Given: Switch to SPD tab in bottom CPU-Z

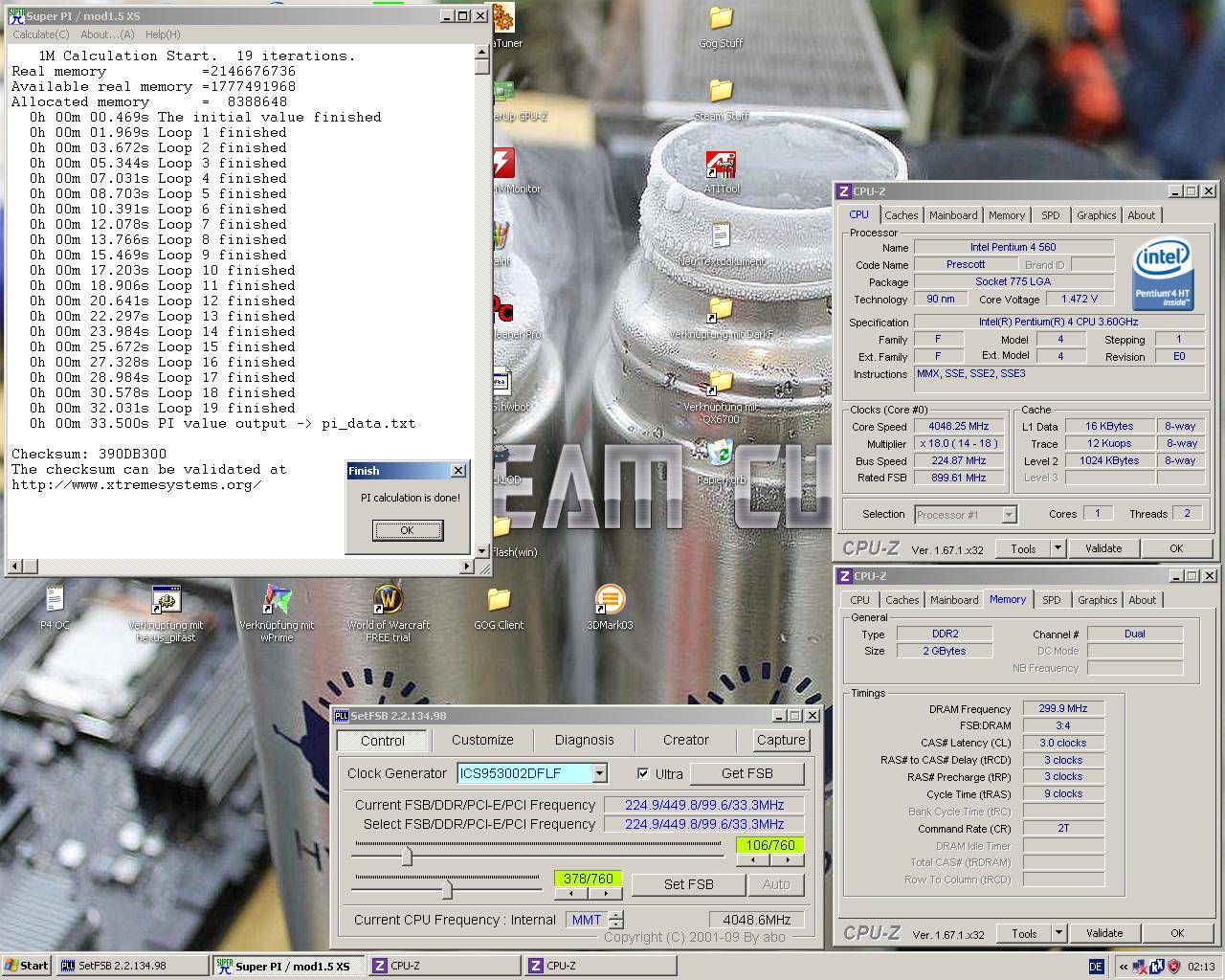Looking at the screenshot, I should tap(1052, 600).
